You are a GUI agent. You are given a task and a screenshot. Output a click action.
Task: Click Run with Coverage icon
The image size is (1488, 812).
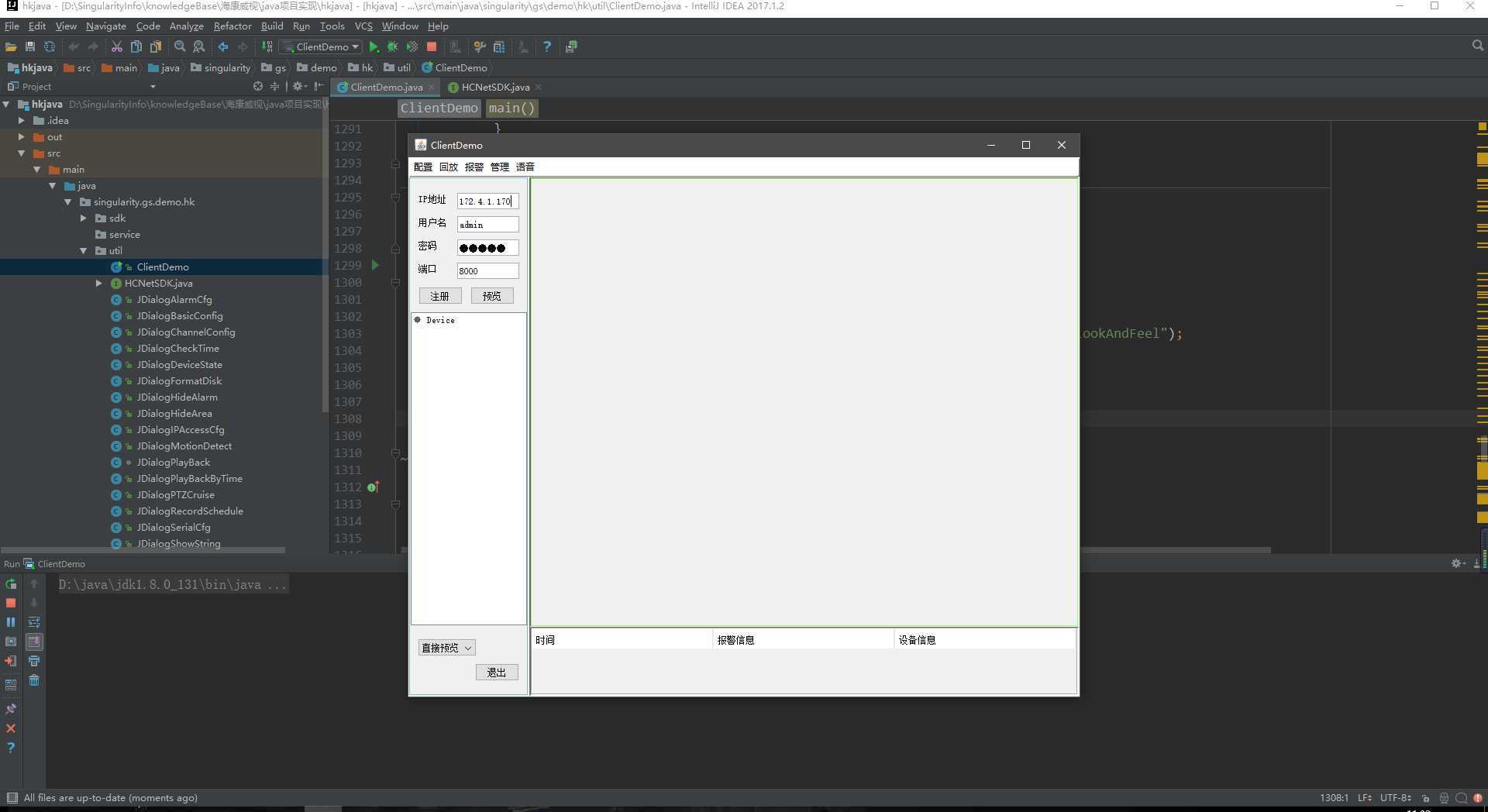coord(412,46)
